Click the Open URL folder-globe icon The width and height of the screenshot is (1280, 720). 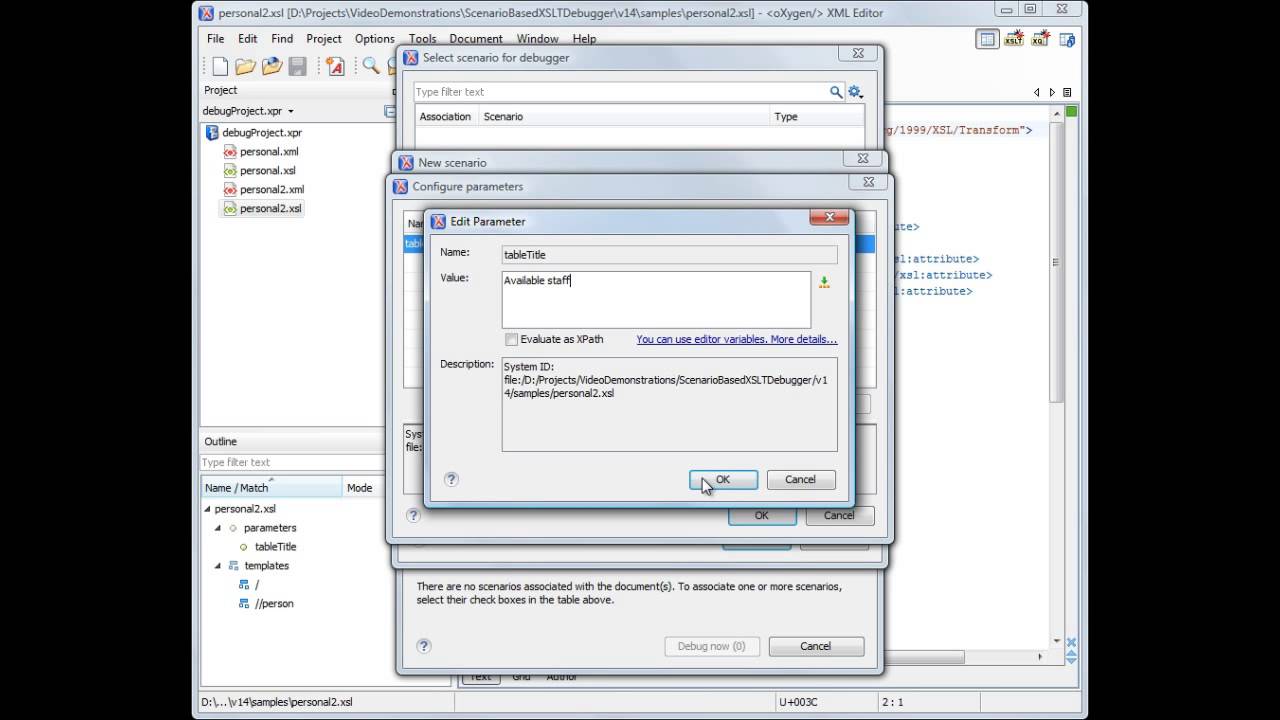pyautogui.click(x=271, y=66)
